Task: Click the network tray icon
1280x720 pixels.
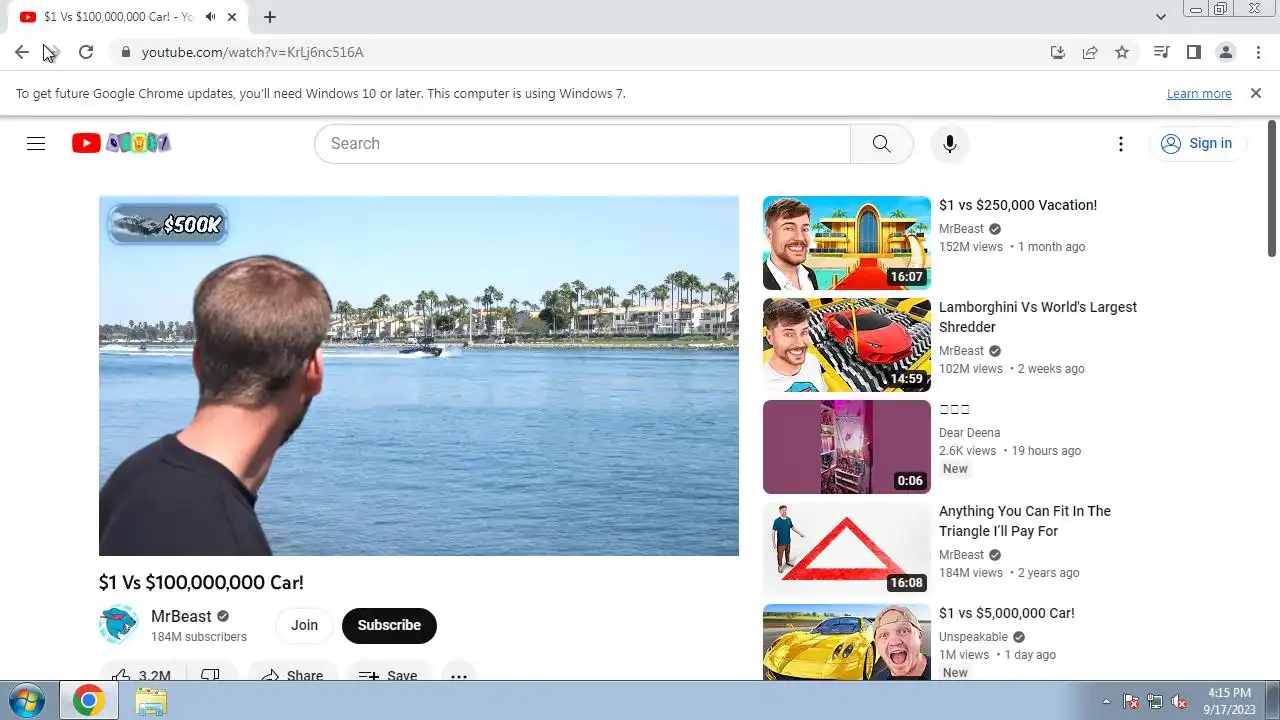Action: pyautogui.click(x=1155, y=701)
